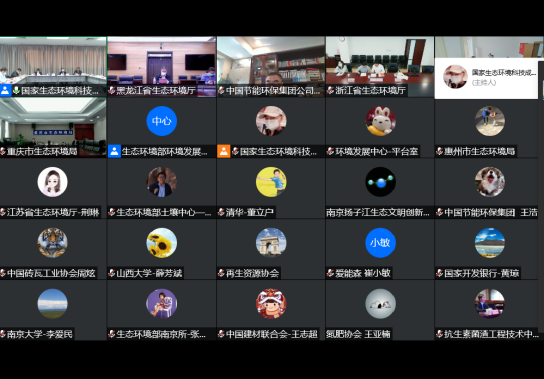Viewport: 544px width, 379px height.
Task: Click muted mic icon beside 惠州市生态环境局
Action: (440, 151)
